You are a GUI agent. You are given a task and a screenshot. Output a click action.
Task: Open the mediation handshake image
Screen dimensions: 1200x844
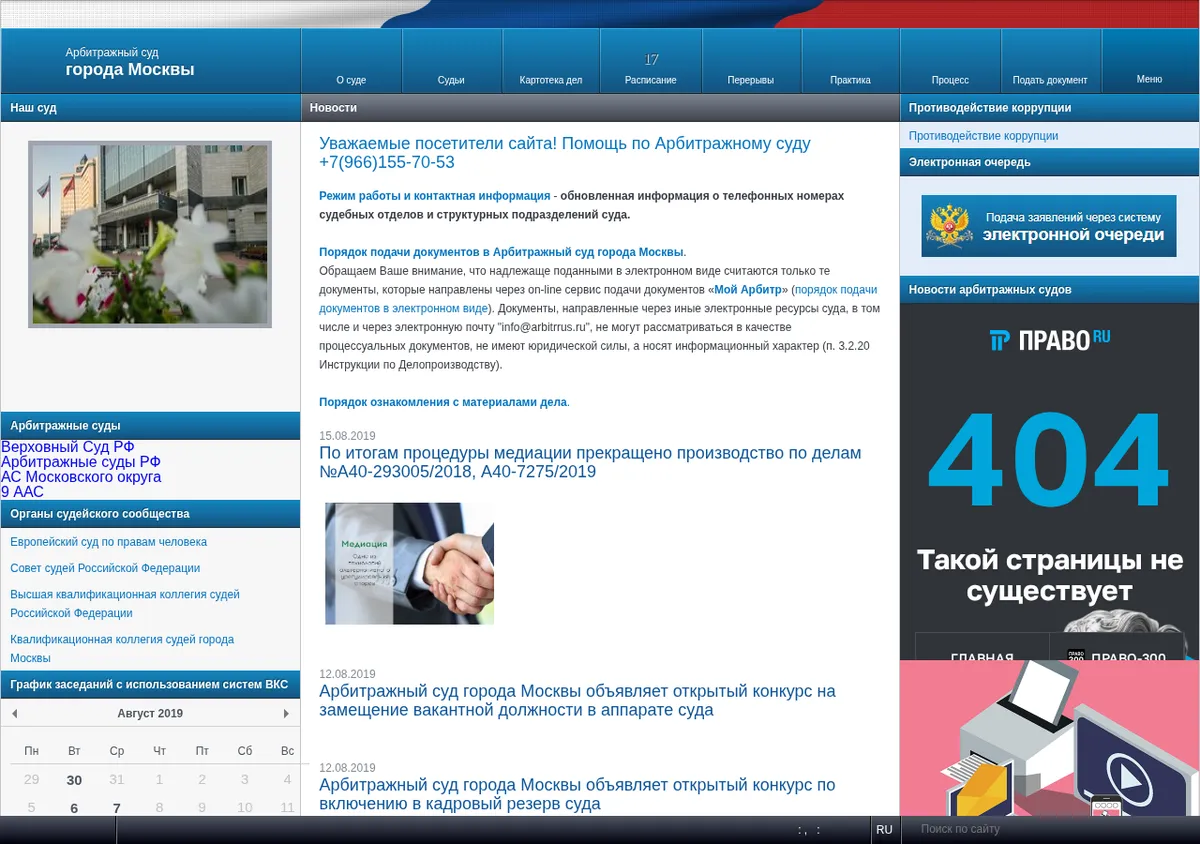coord(409,563)
